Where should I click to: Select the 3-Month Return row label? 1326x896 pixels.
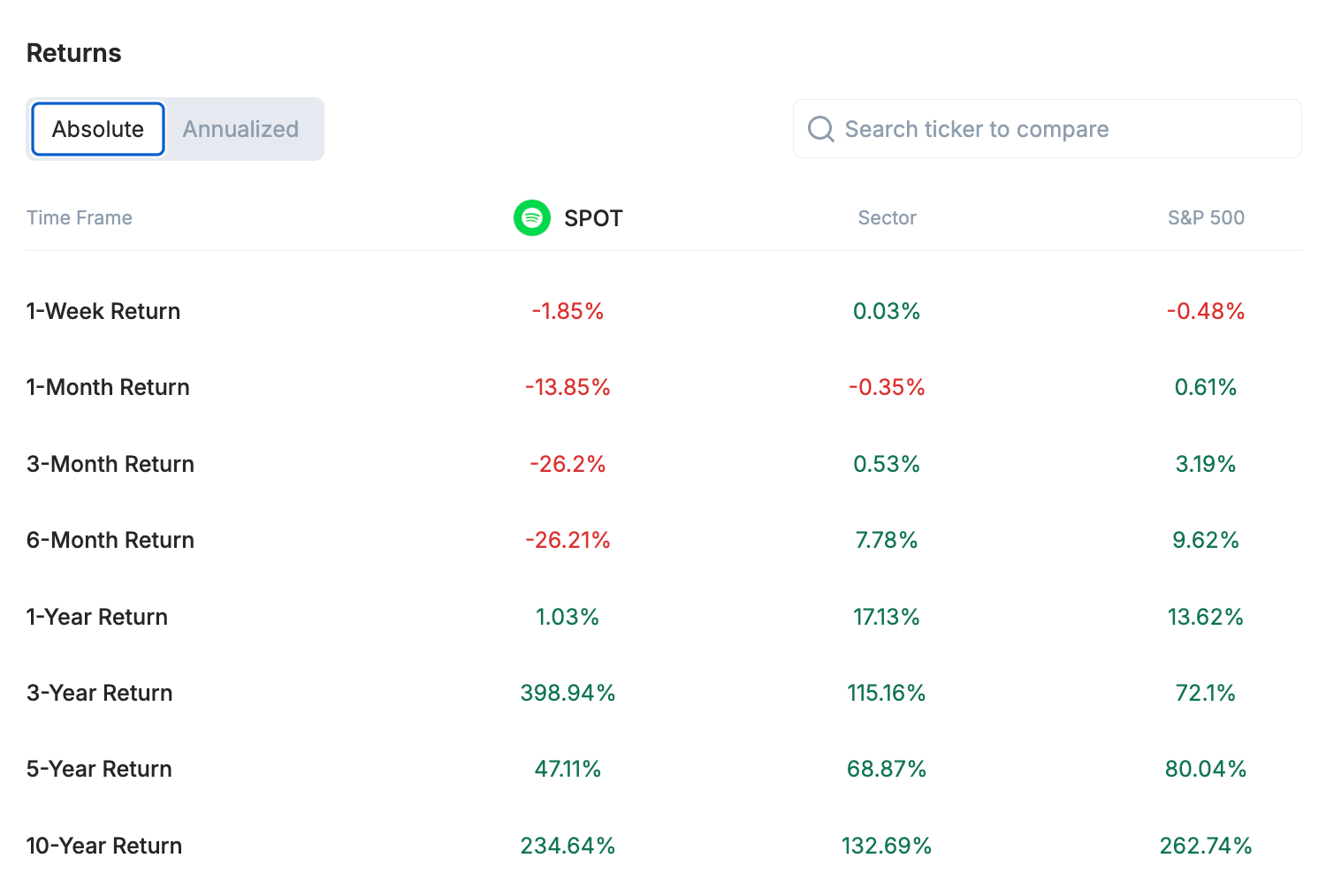click(110, 464)
